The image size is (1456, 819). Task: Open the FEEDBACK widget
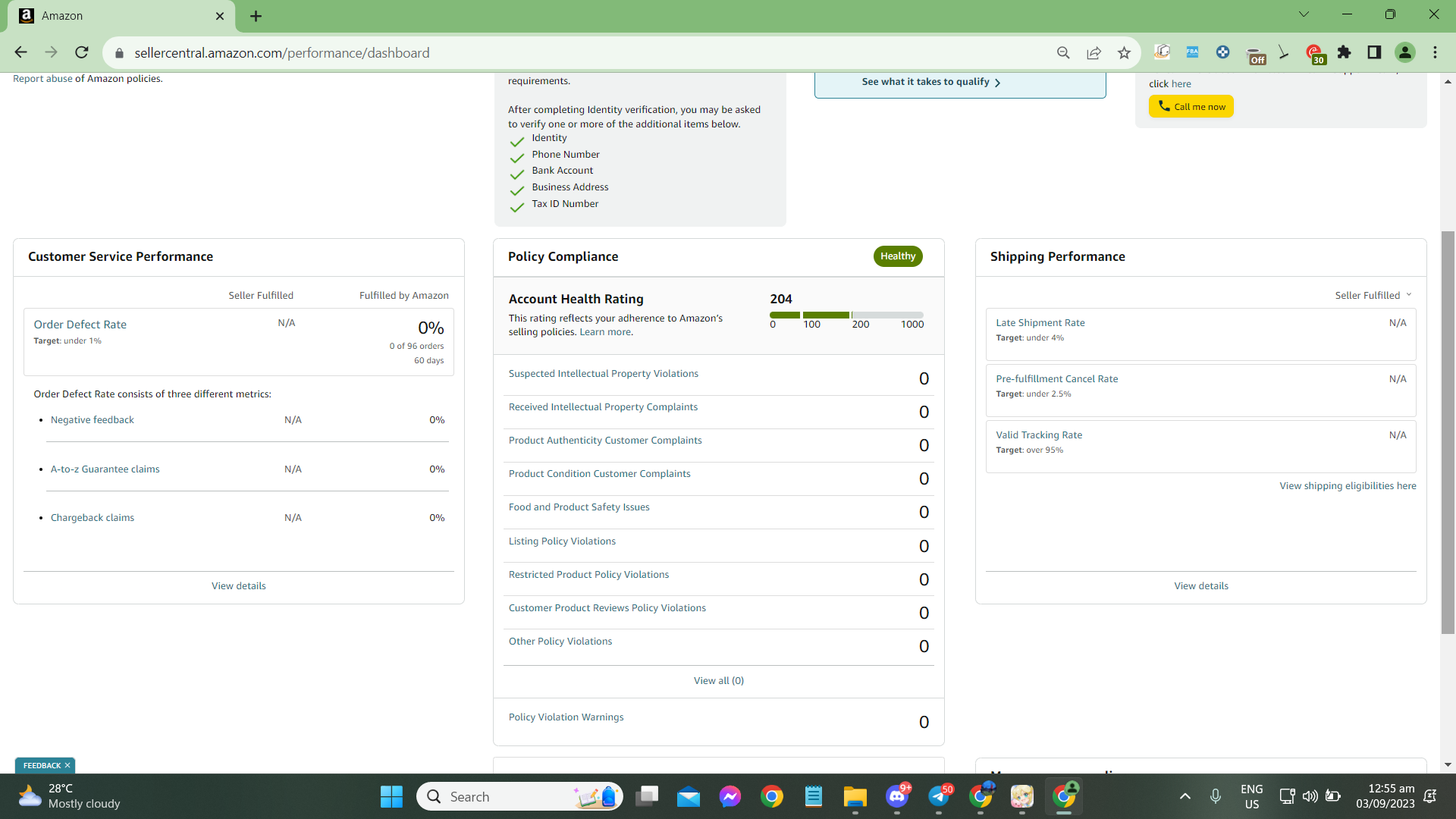pyautogui.click(x=42, y=766)
